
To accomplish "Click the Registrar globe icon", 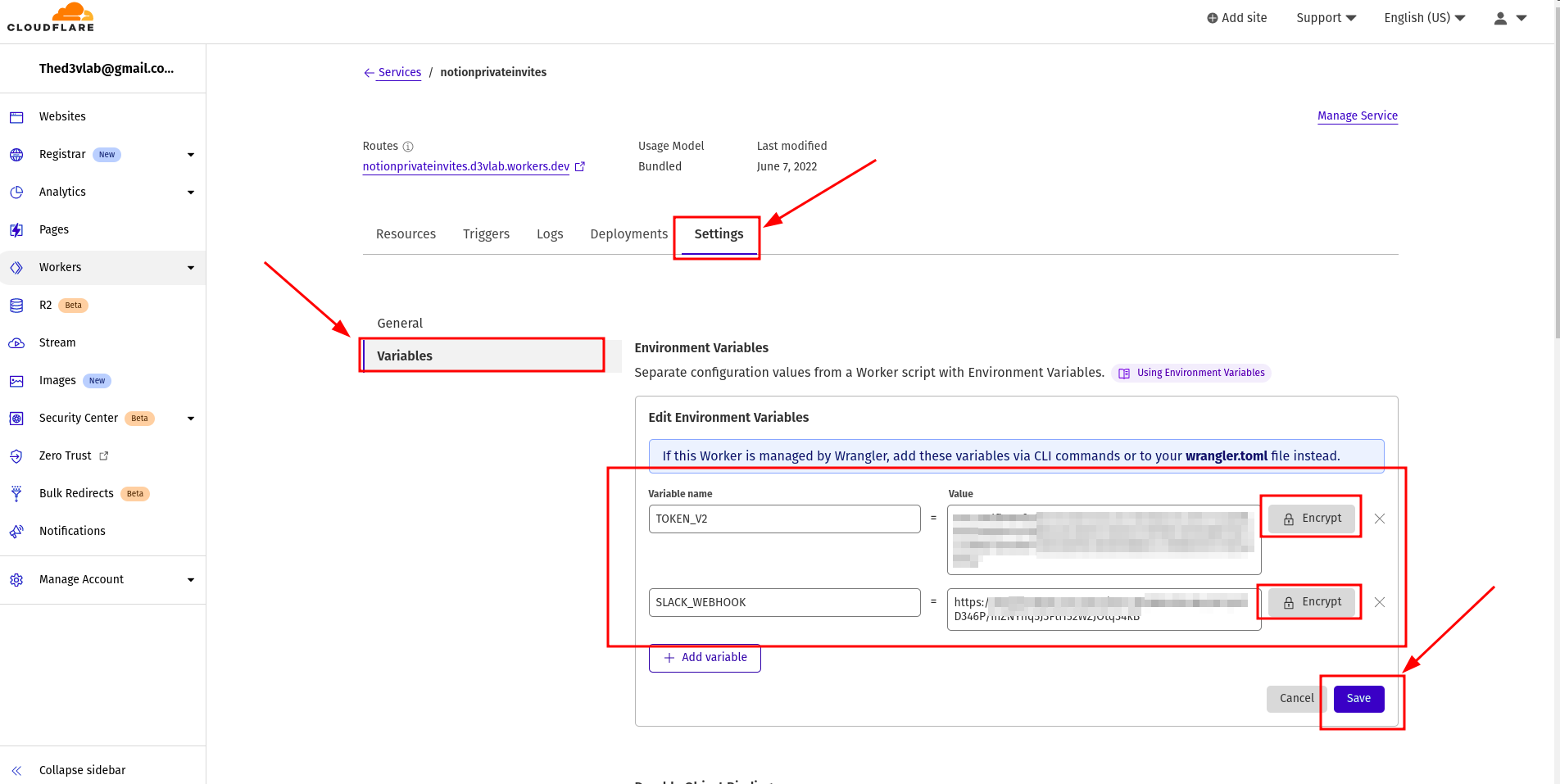I will tap(16, 155).
